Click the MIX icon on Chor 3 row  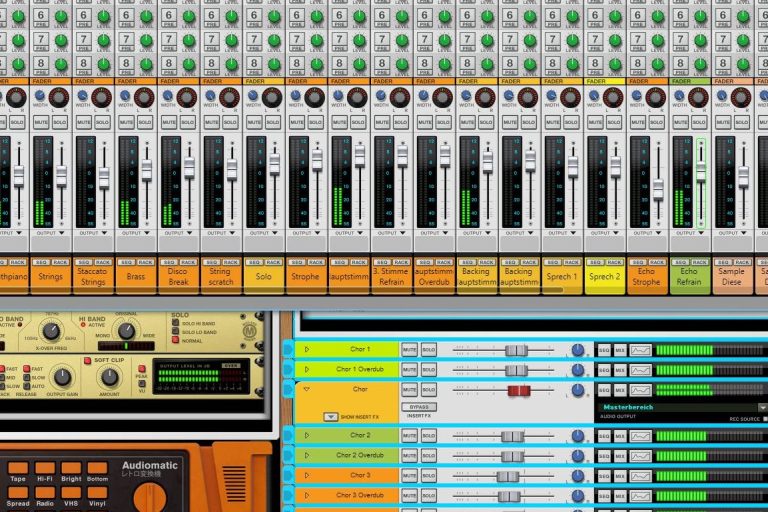619,476
